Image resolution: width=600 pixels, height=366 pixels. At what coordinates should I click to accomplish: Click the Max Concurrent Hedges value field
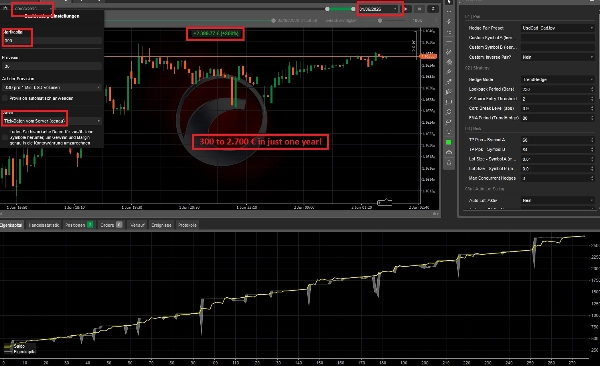pos(558,178)
